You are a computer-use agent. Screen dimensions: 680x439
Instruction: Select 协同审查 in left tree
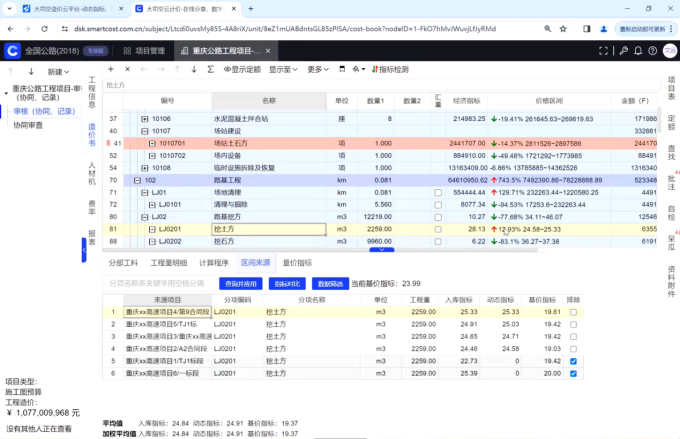pos(28,126)
